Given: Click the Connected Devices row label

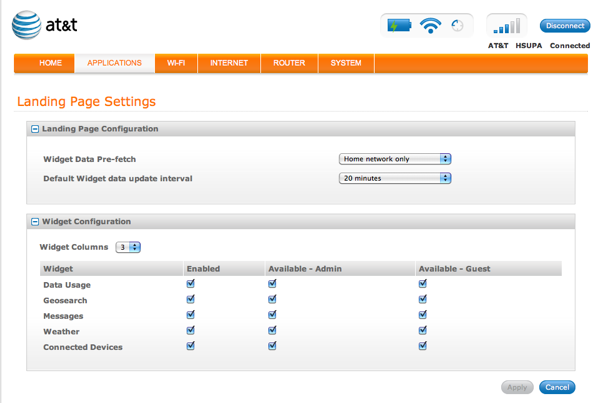Looking at the screenshot, I should (x=83, y=347).
